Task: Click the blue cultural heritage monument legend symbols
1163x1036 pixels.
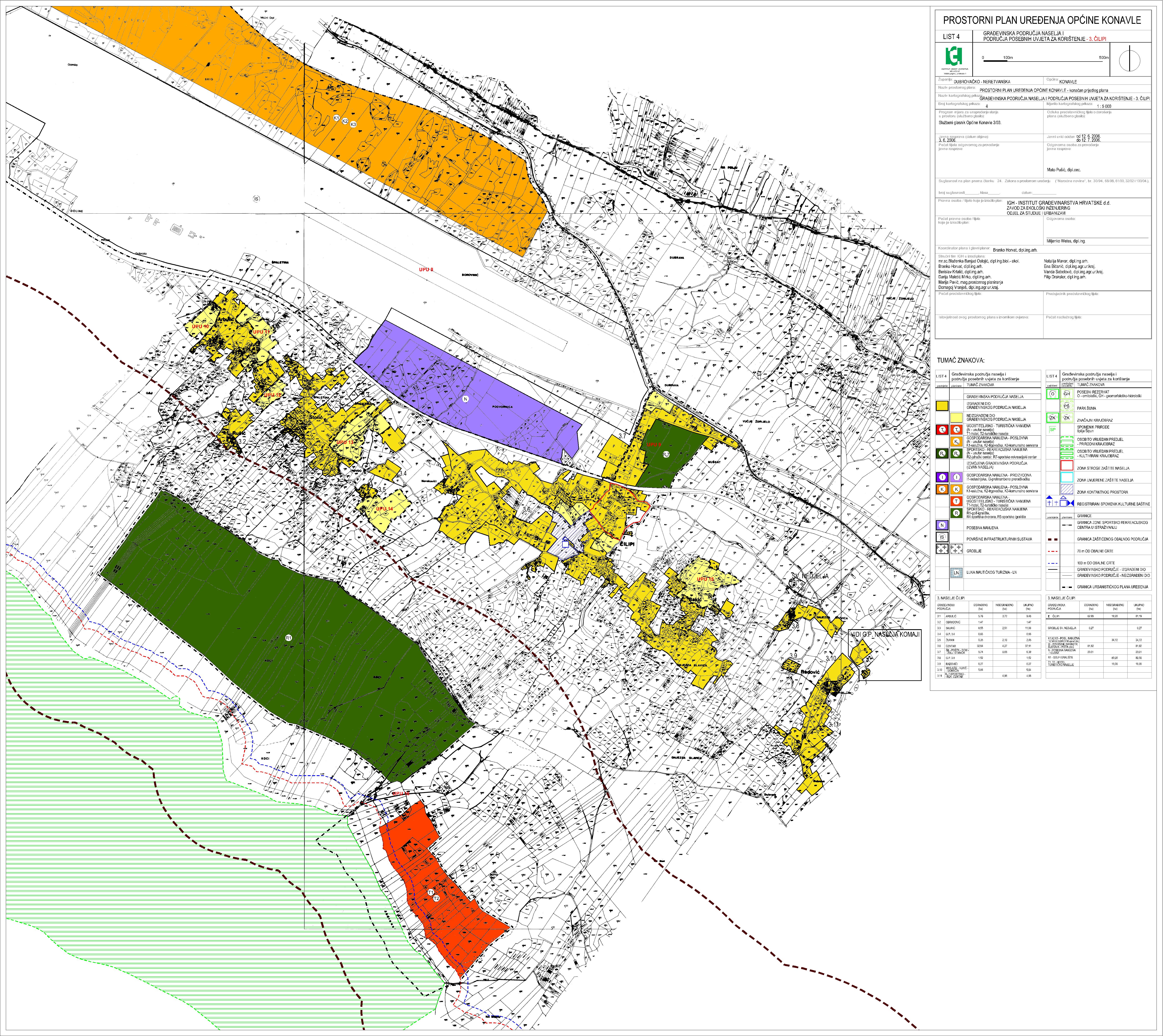Action: coord(1060,501)
